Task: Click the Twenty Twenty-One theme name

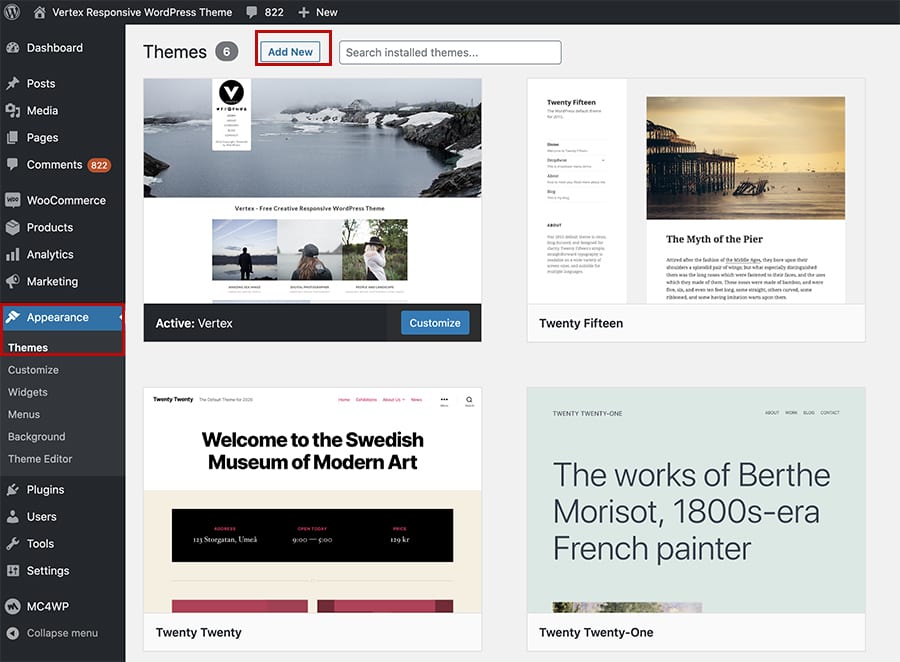Action: point(596,632)
